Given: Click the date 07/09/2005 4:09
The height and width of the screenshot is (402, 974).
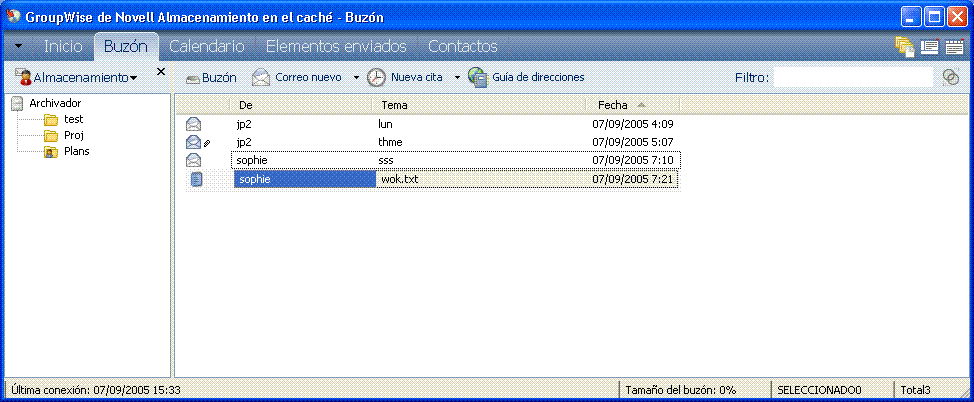Looking at the screenshot, I should (633, 124).
